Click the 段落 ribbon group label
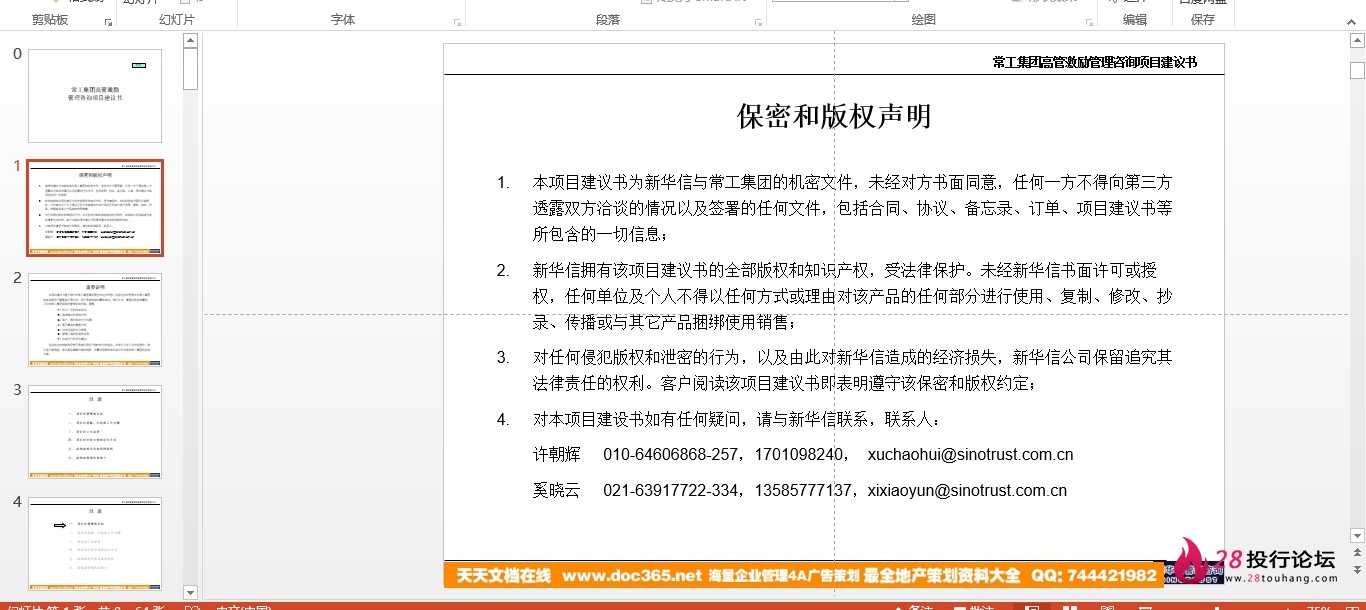 tap(608, 20)
